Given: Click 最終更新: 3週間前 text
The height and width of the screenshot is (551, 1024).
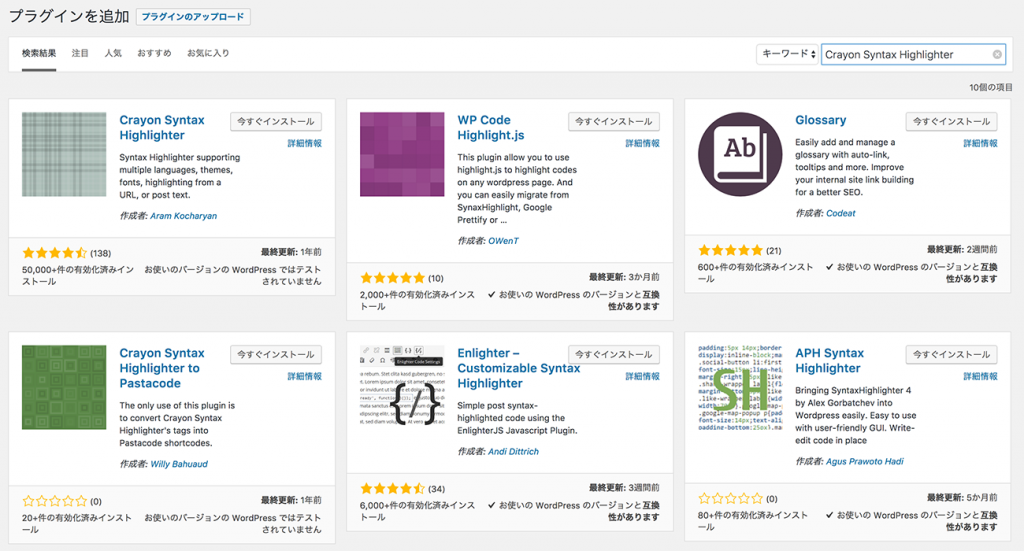Looking at the screenshot, I should pos(624,488).
